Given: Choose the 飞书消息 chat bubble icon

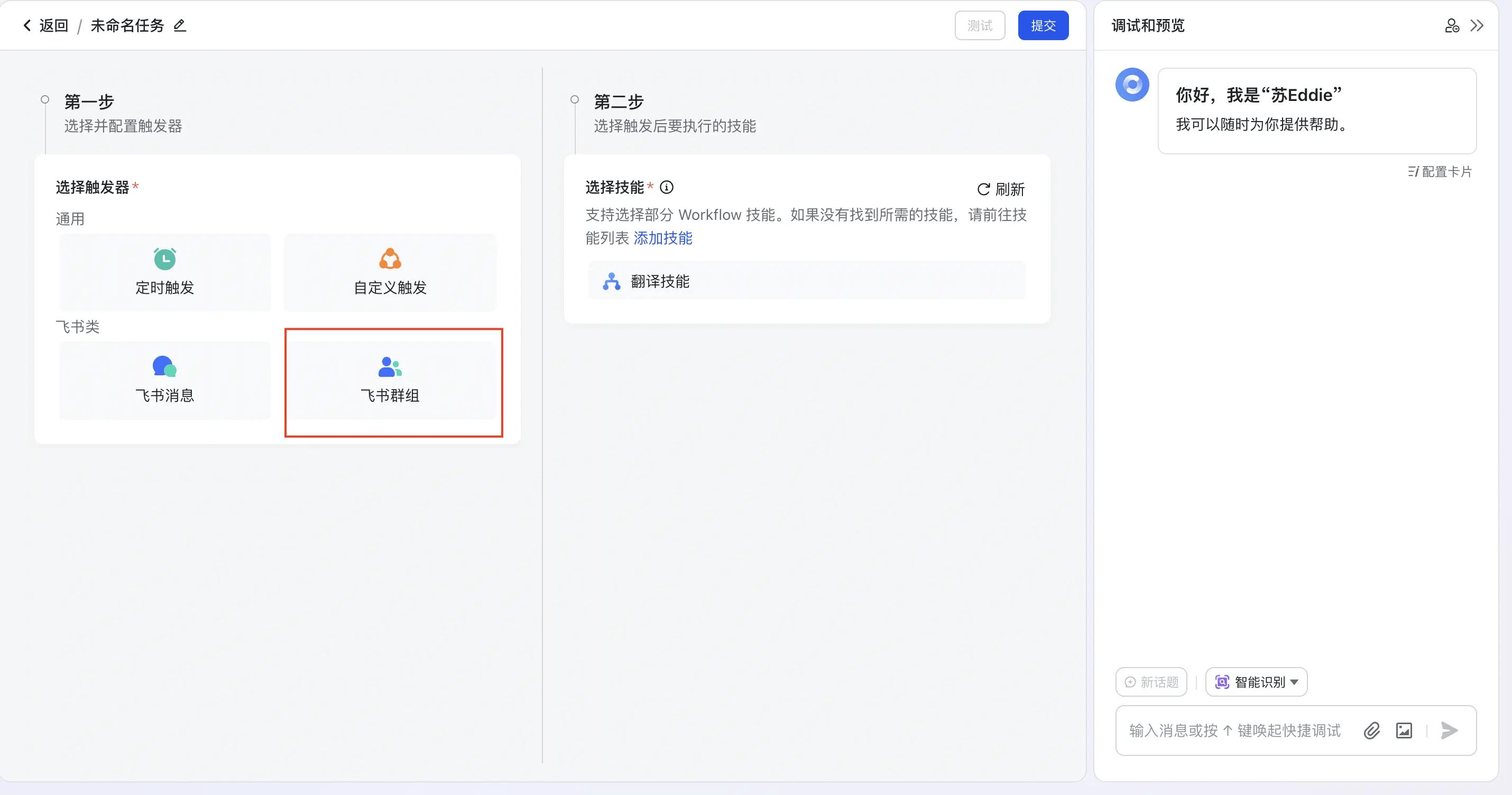Looking at the screenshot, I should pos(164,367).
